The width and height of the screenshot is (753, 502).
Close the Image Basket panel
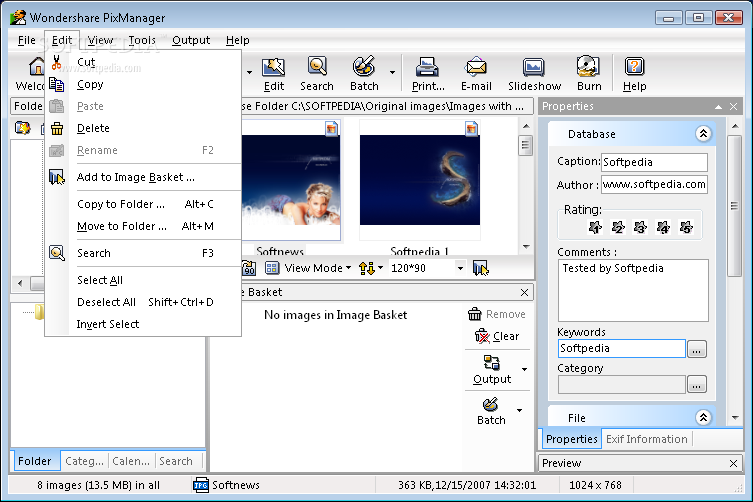(x=524, y=293)
